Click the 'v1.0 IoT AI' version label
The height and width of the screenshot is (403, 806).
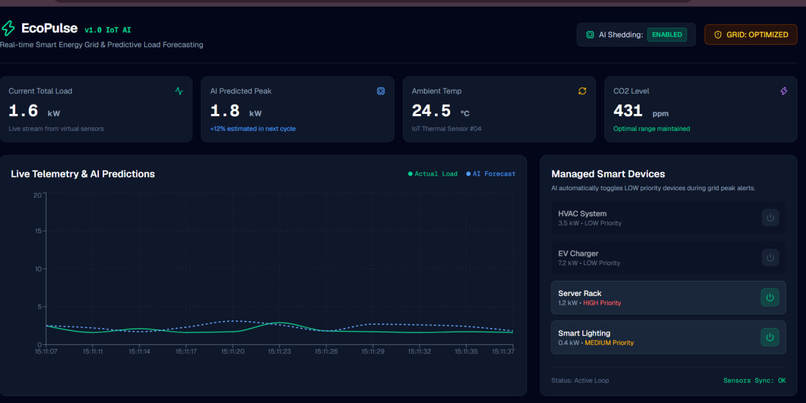107,30
